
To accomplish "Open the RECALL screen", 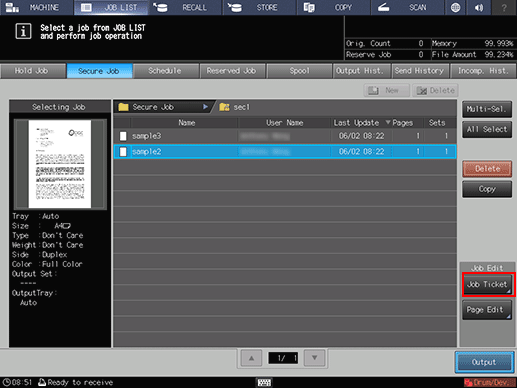I will 185,7.
